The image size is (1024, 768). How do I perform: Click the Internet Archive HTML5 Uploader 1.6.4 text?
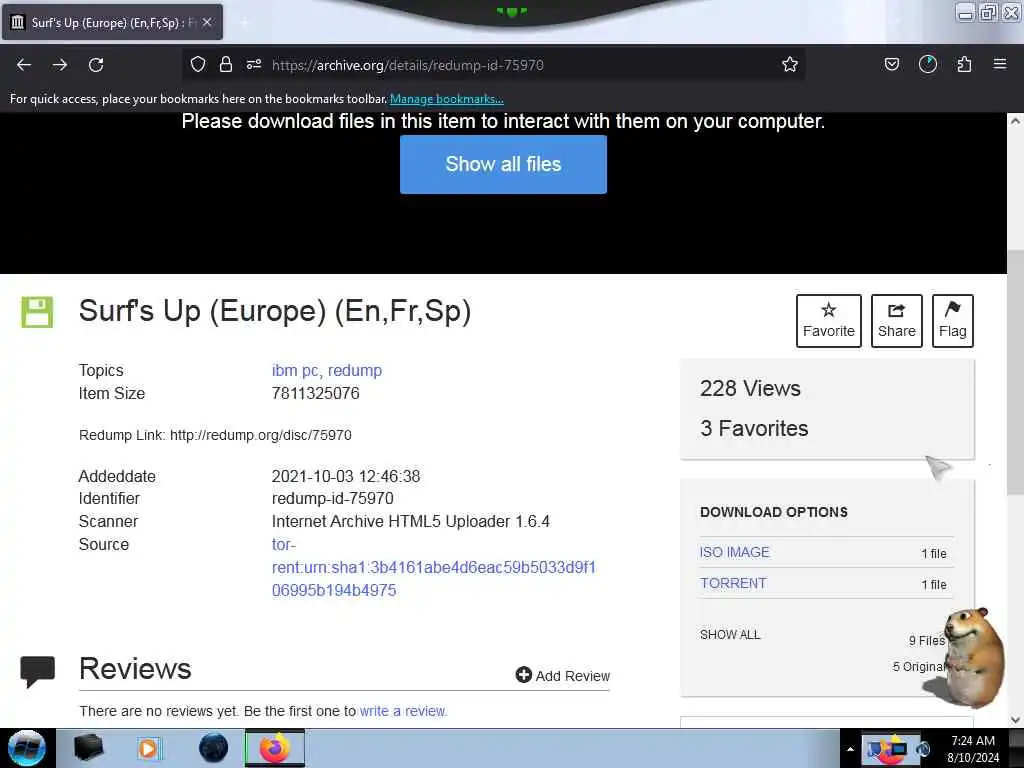pyautogui.click(x=411, y=521)
